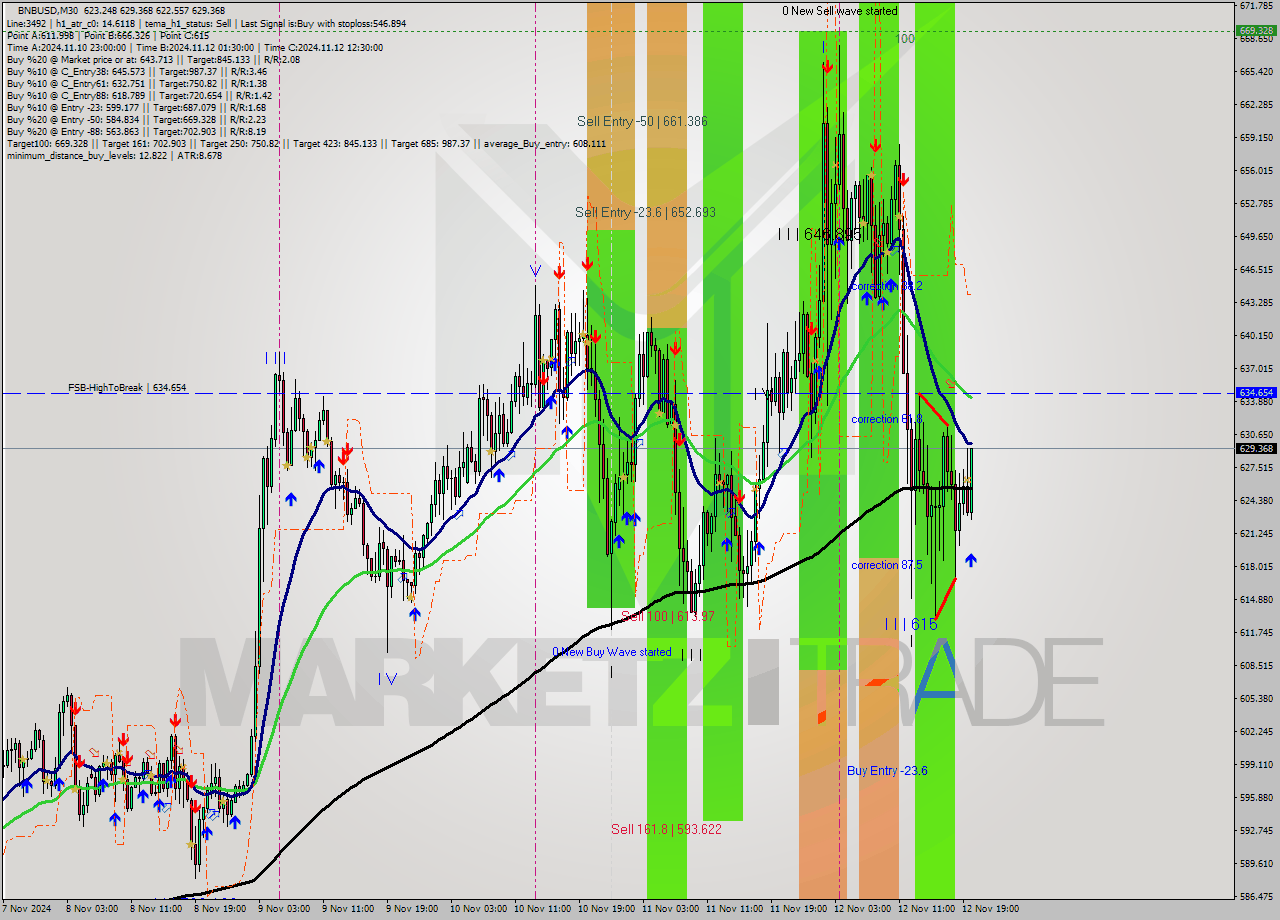The height and width of the screenshot is (920, 1280).
Task: Click the '10 Nov 03:00' time axis label
Action: pos(476,909)
